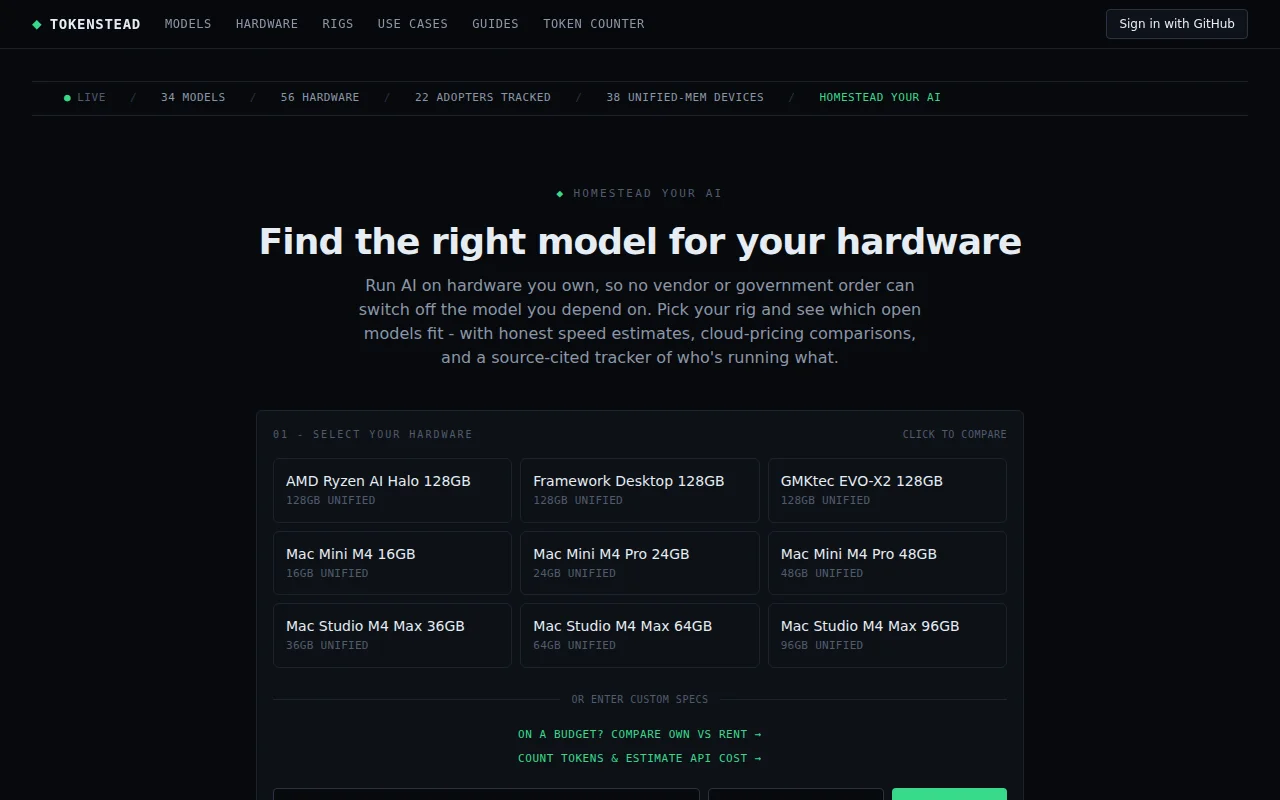This screenshot has width=1280, height=800.
Task: Click the Tokenstead diamond logo icon
Action: coord(37,24)
